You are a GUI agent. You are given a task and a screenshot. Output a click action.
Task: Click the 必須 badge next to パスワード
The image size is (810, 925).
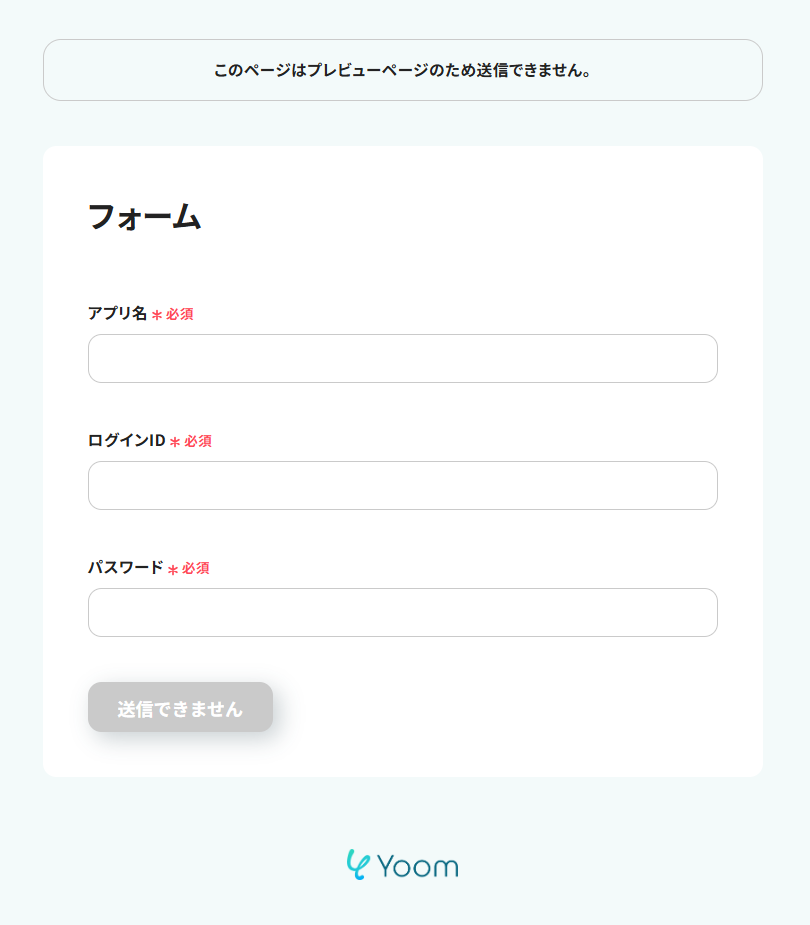tap(196, 568)
